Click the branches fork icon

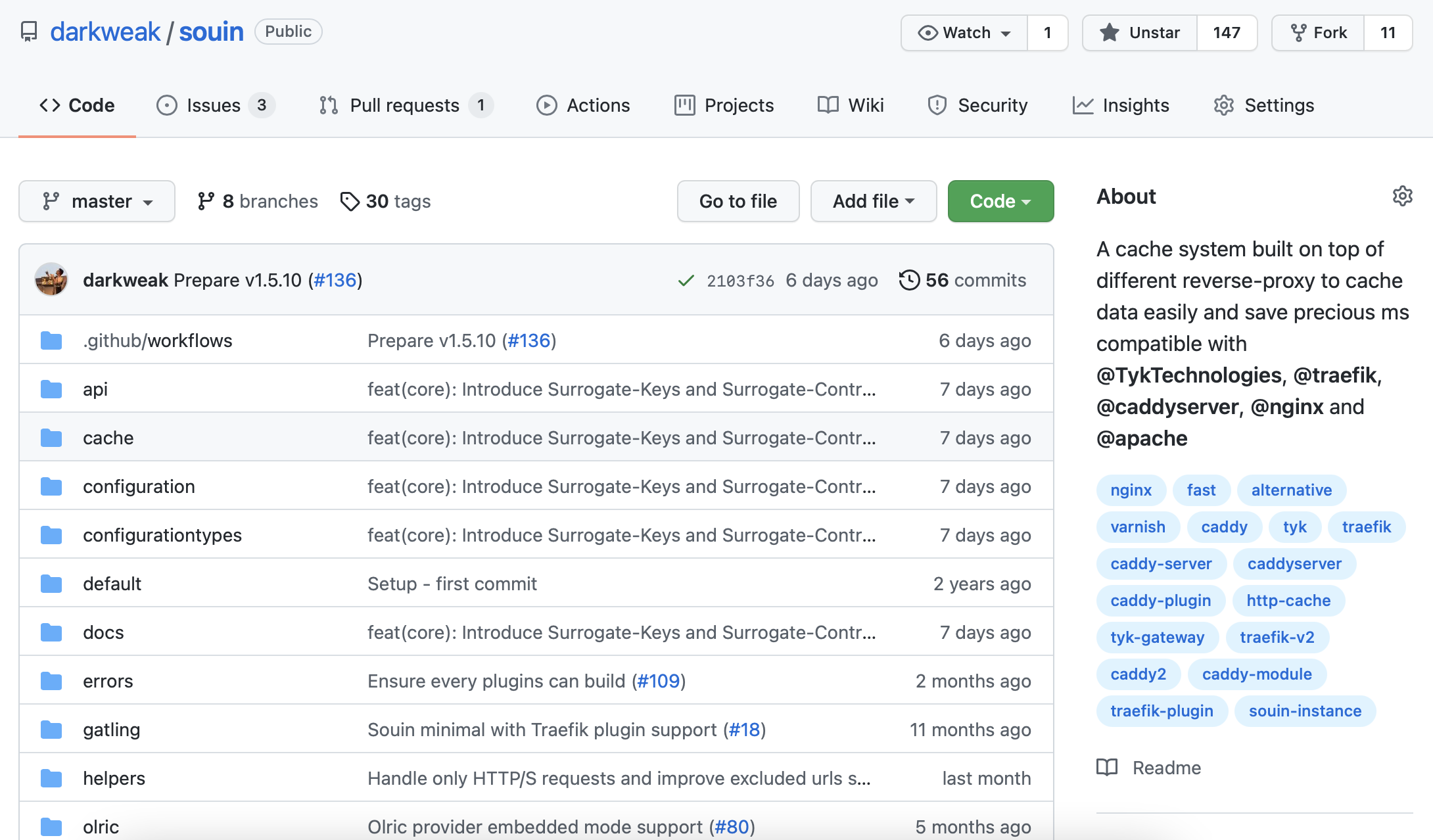pyautogui.click(x=206, y=201)
